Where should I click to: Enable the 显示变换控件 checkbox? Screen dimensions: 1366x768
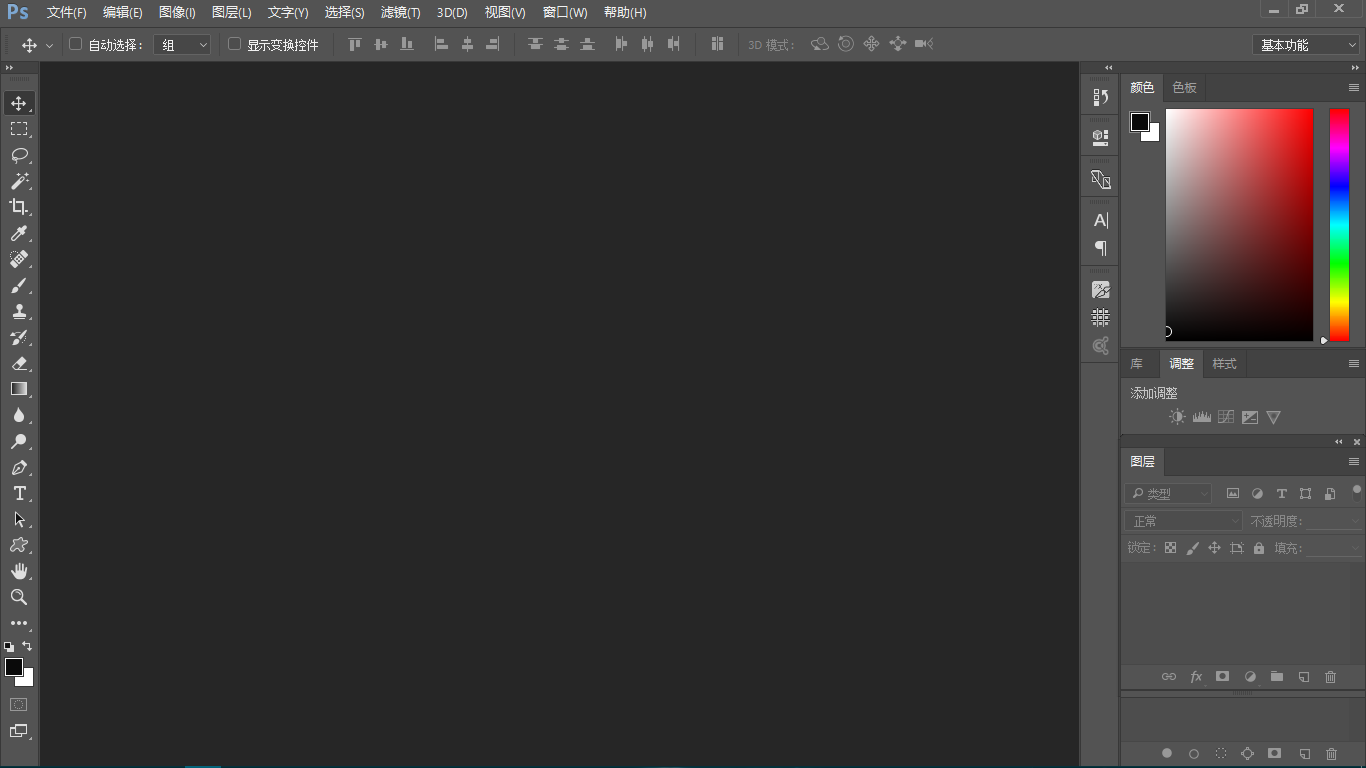click(x=234, y=44)
